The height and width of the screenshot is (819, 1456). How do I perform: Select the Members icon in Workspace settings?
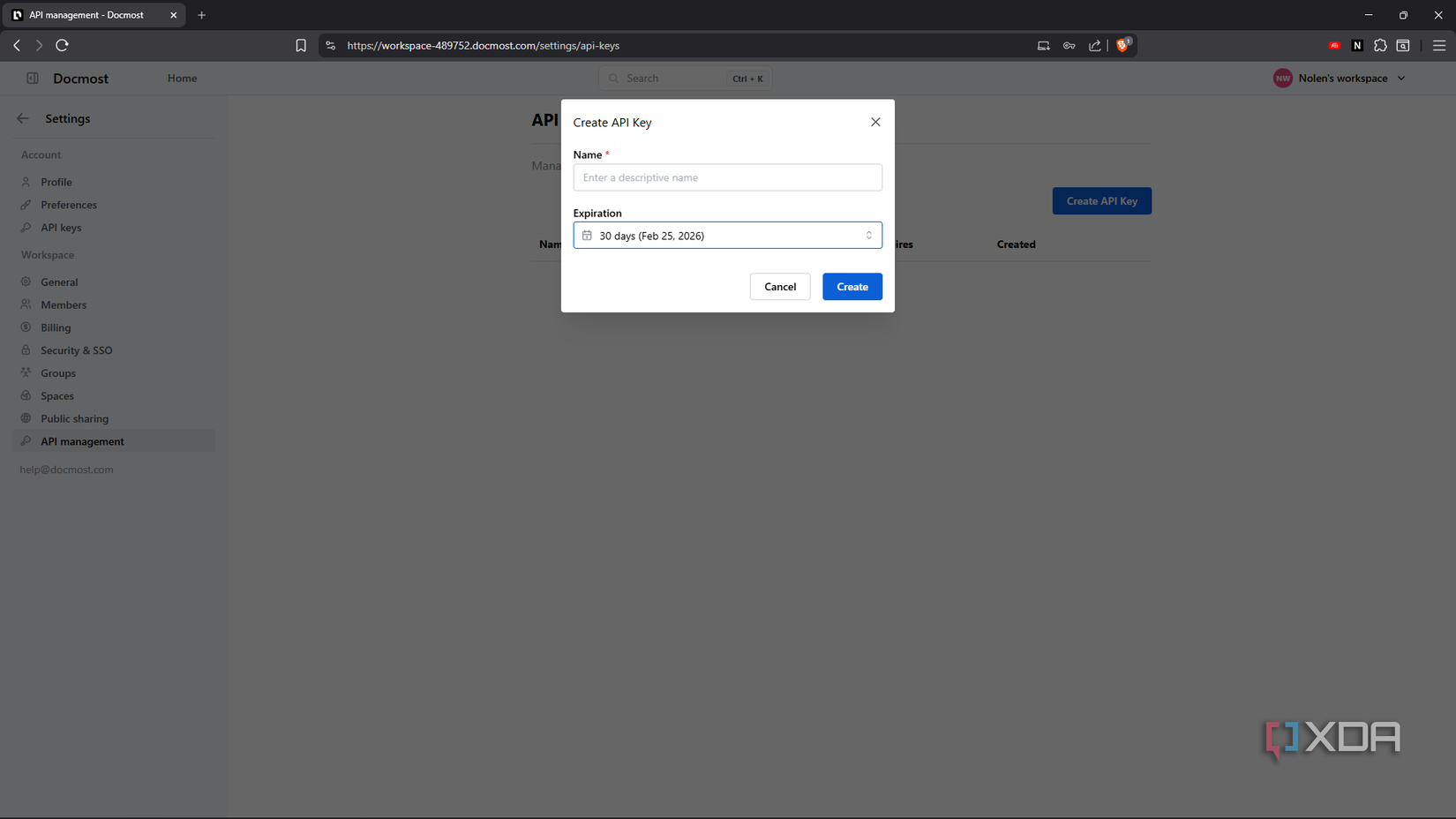[27, 304]
